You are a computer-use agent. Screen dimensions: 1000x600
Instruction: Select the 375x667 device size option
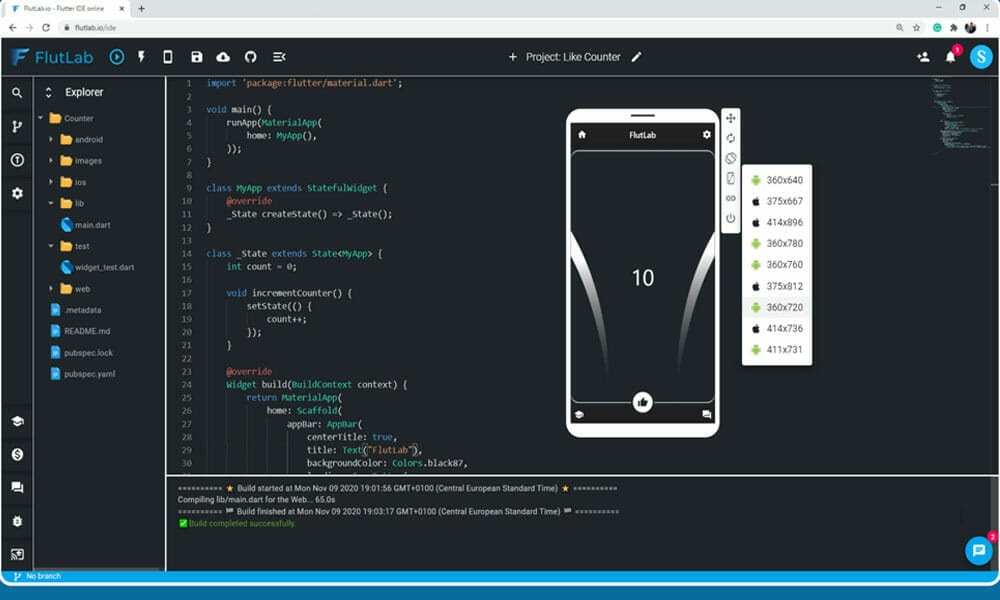coord(784,202)
